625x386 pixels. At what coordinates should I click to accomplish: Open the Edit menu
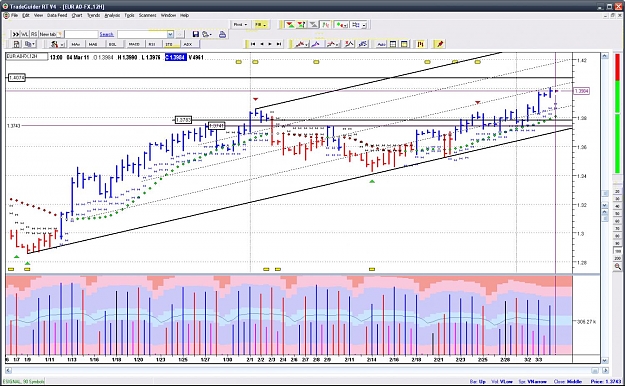pyautogui.click(x=26, y=15)
